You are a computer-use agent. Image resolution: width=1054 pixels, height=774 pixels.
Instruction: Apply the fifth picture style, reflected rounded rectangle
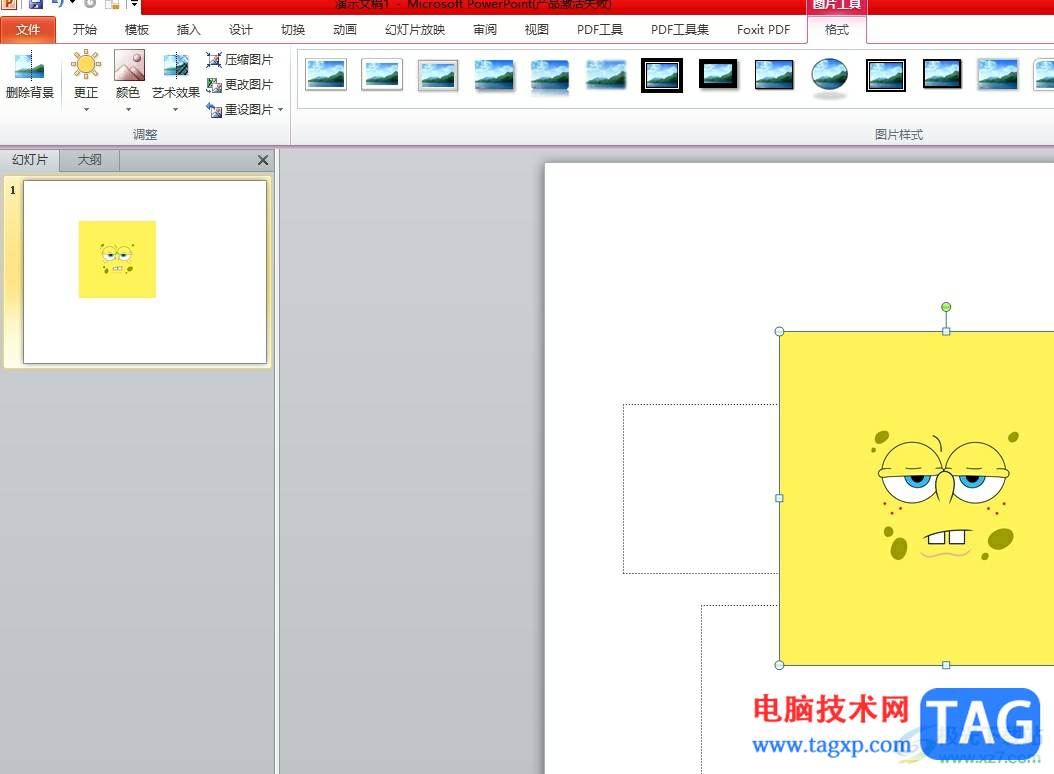pyautogui.click(x=550, y=75)
